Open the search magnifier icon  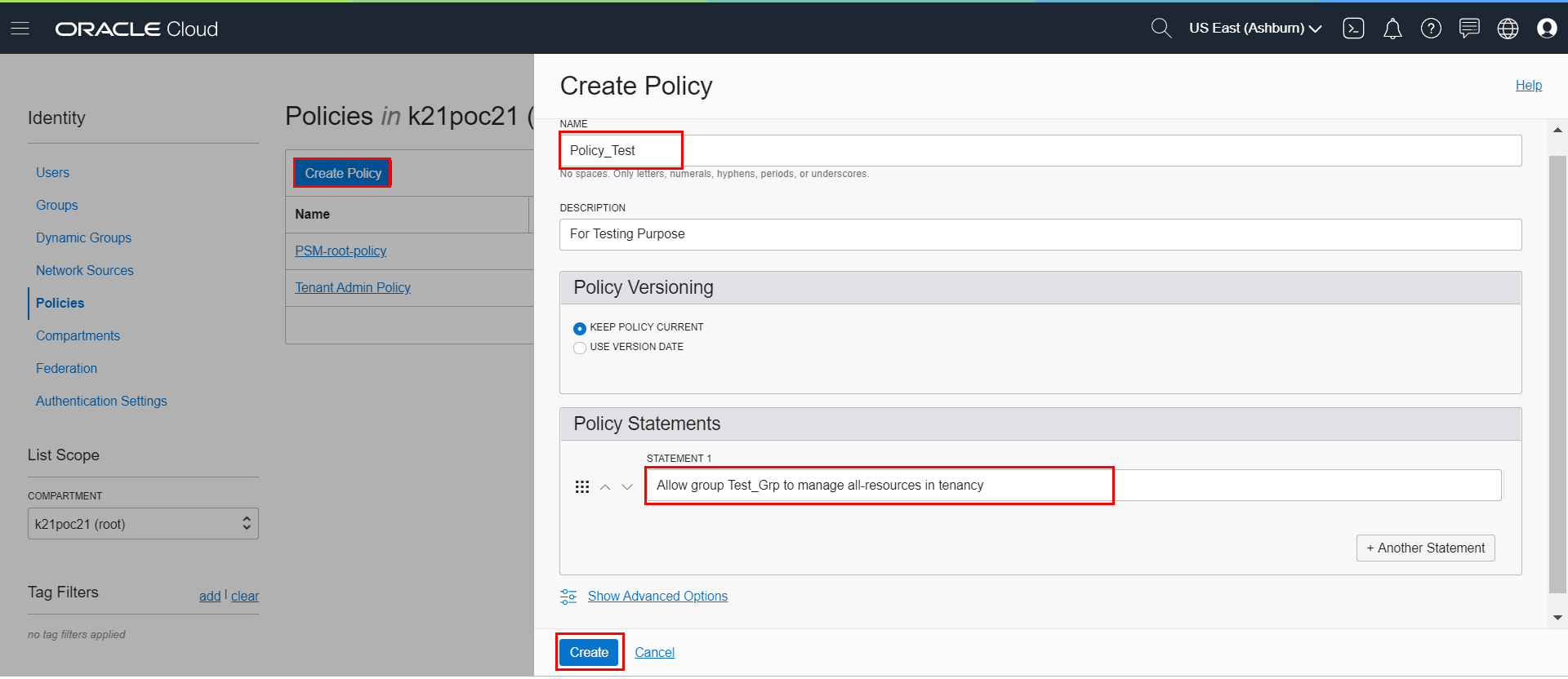tap(1160, 29)
